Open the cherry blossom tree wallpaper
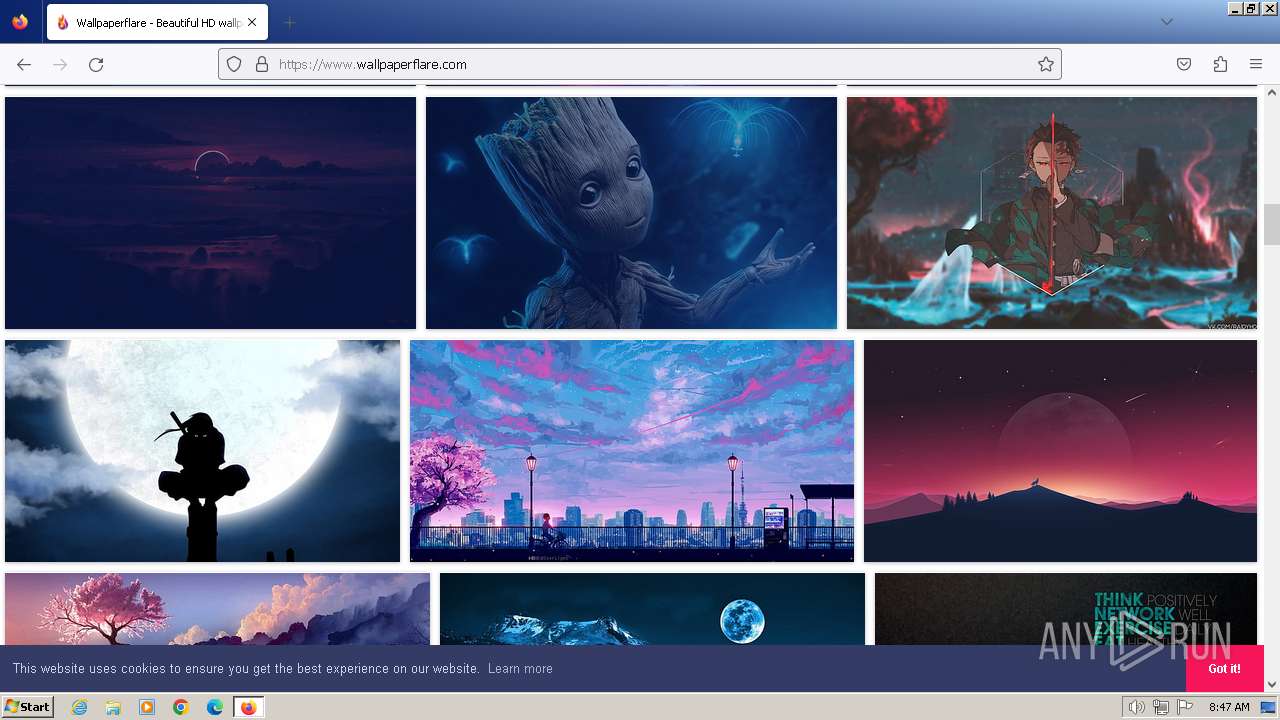The width and height of the screenshot is (1280, 720). (217, 608)
